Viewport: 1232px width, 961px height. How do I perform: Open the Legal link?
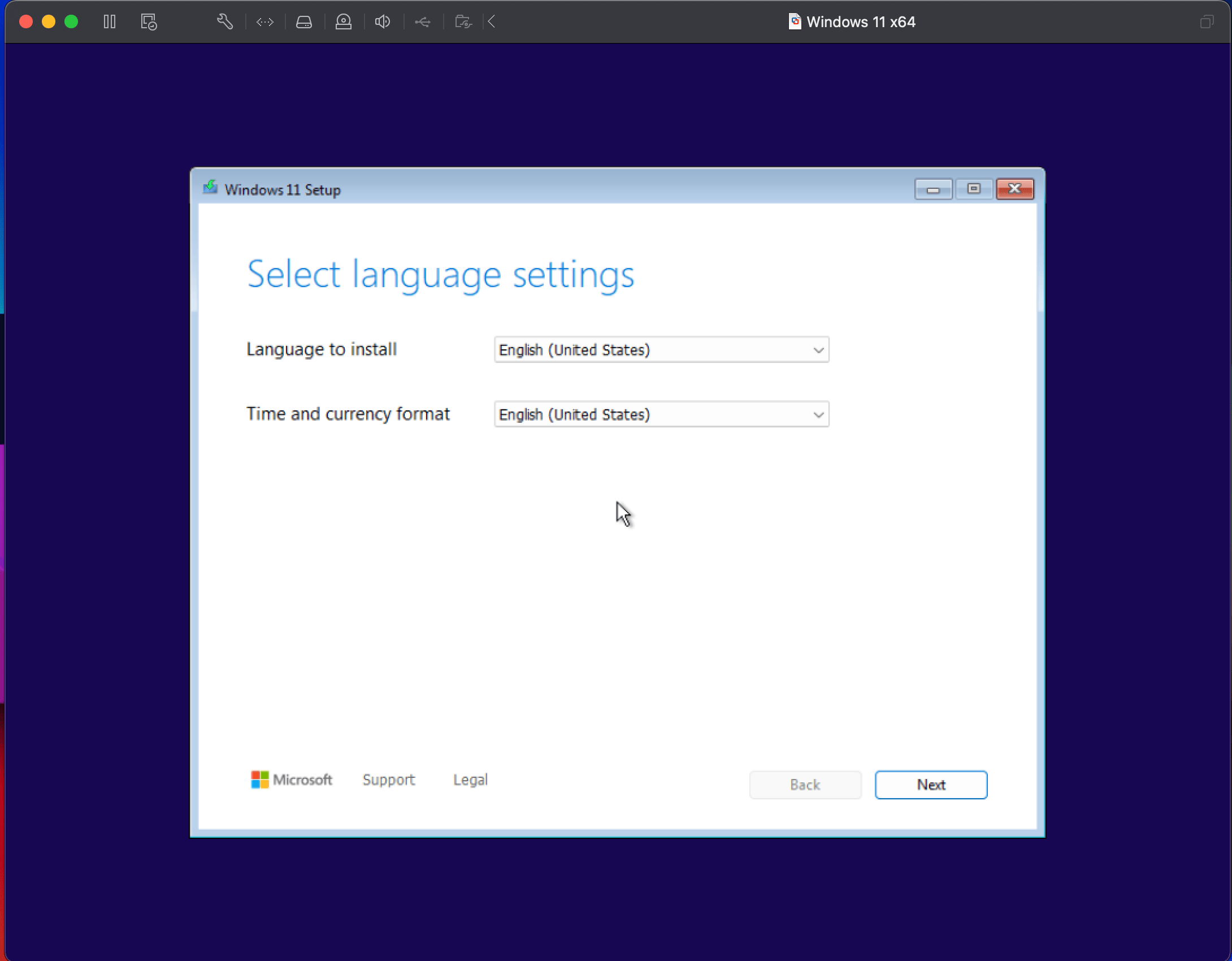pyautogui.click(x=470, y=780)
